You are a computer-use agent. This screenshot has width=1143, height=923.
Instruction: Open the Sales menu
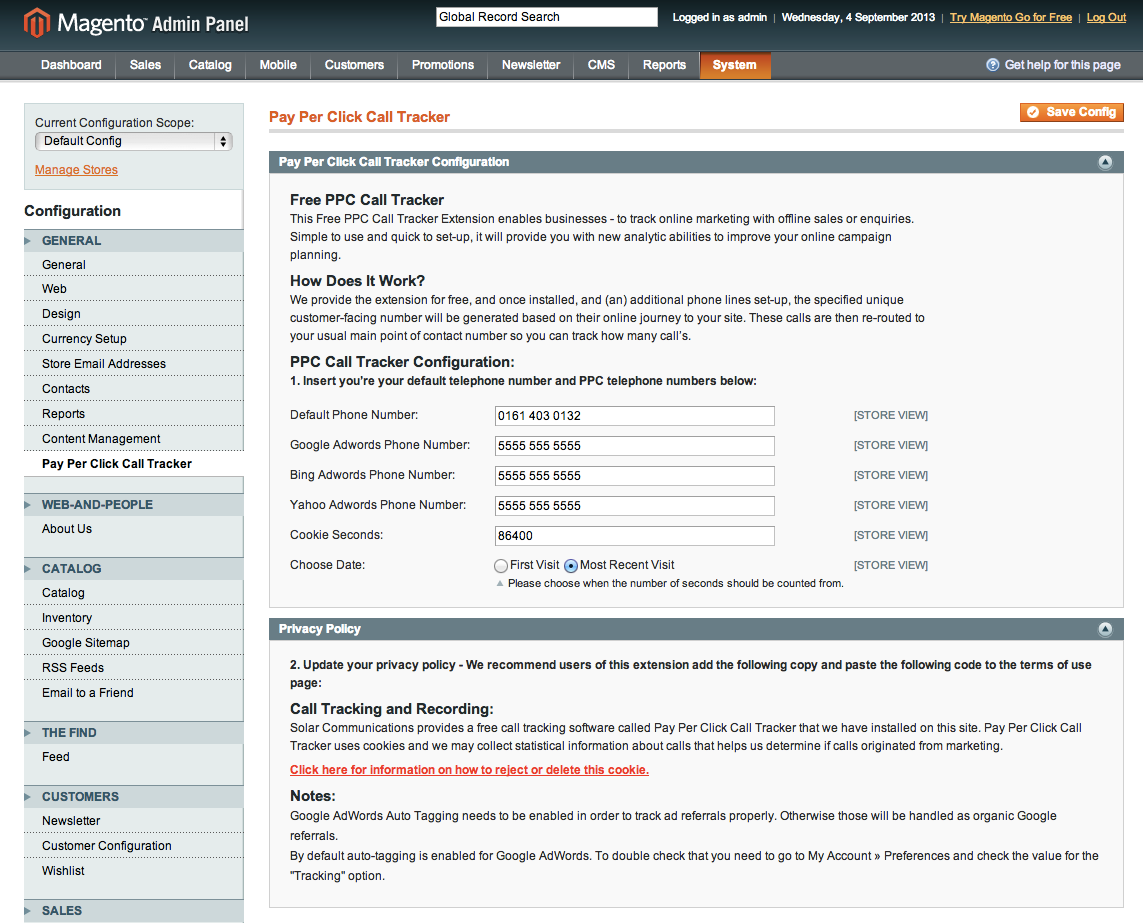145,65
